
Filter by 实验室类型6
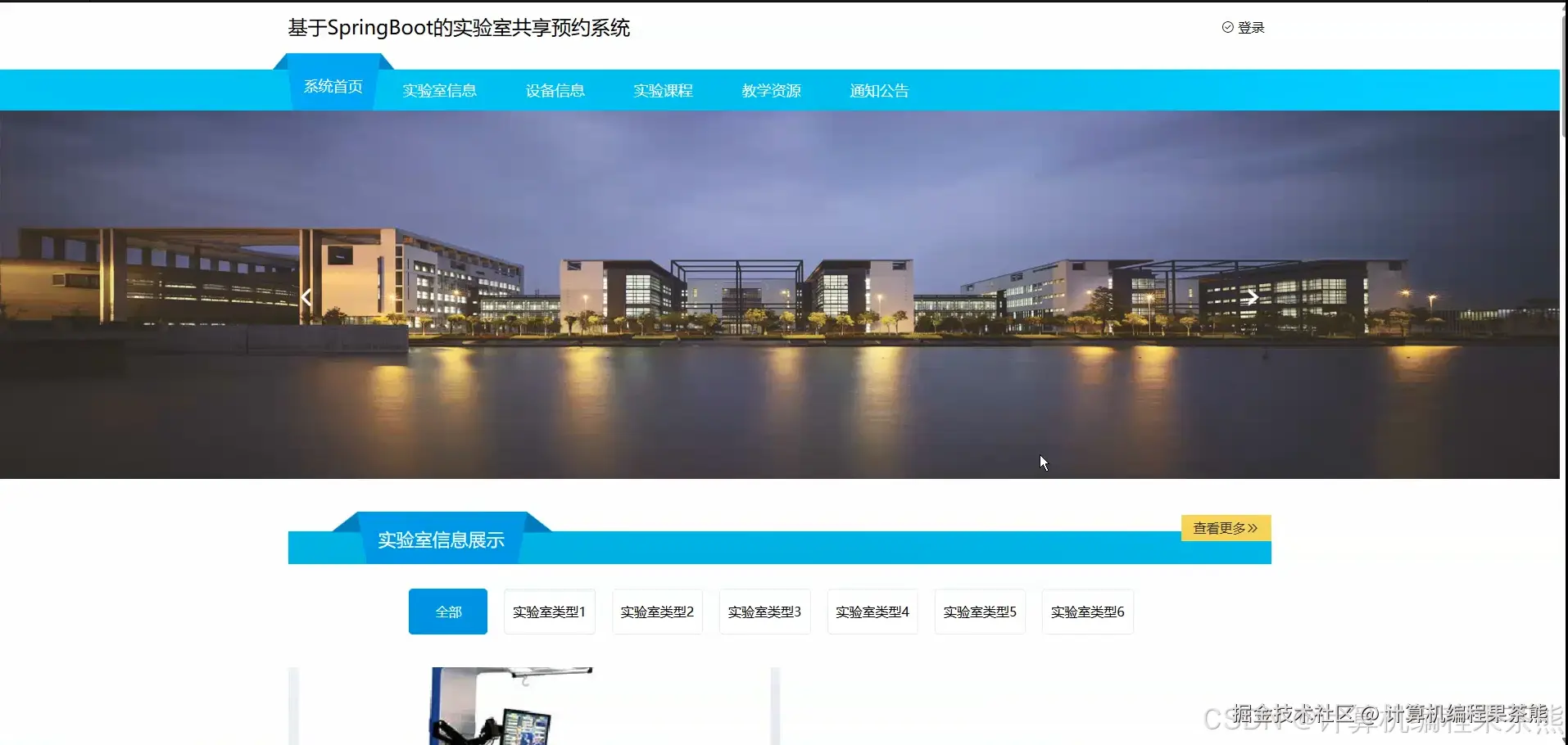pyautogui.click(x=1088, y=612)
